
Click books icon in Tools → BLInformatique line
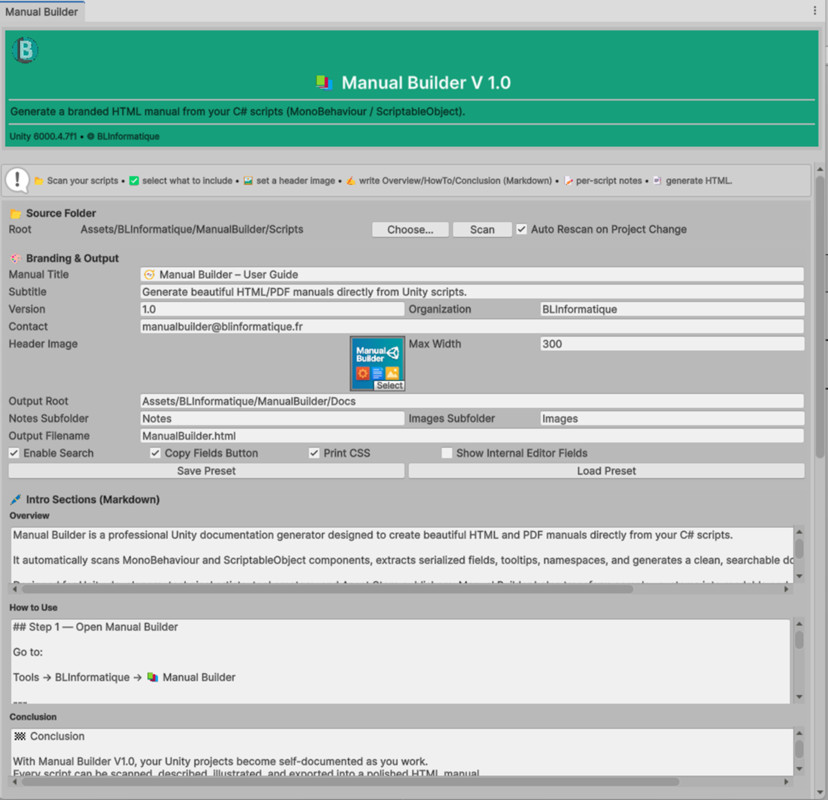click(x=153, y=677)
